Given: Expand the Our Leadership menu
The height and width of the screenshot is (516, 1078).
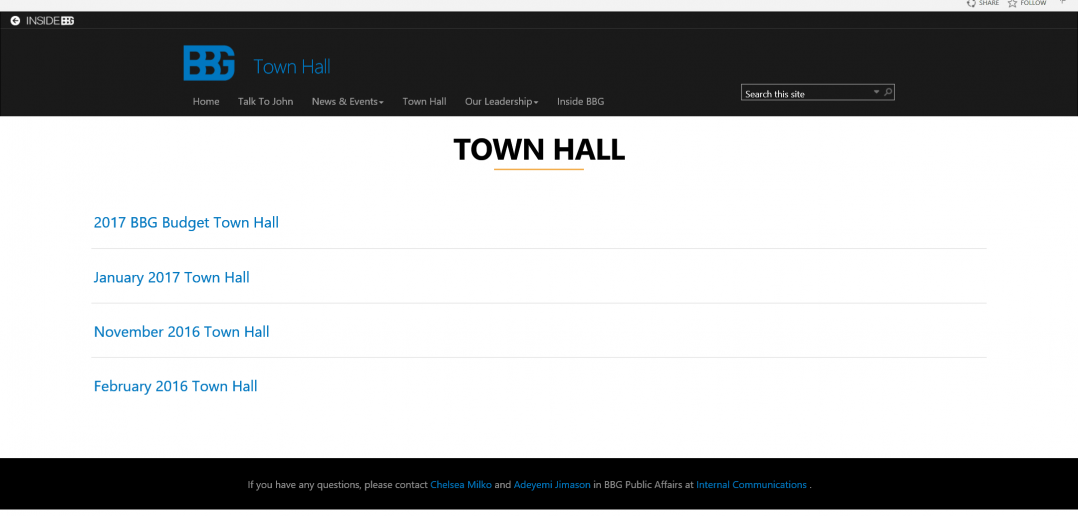Looking at the screenshot, I should pos(501,102).
